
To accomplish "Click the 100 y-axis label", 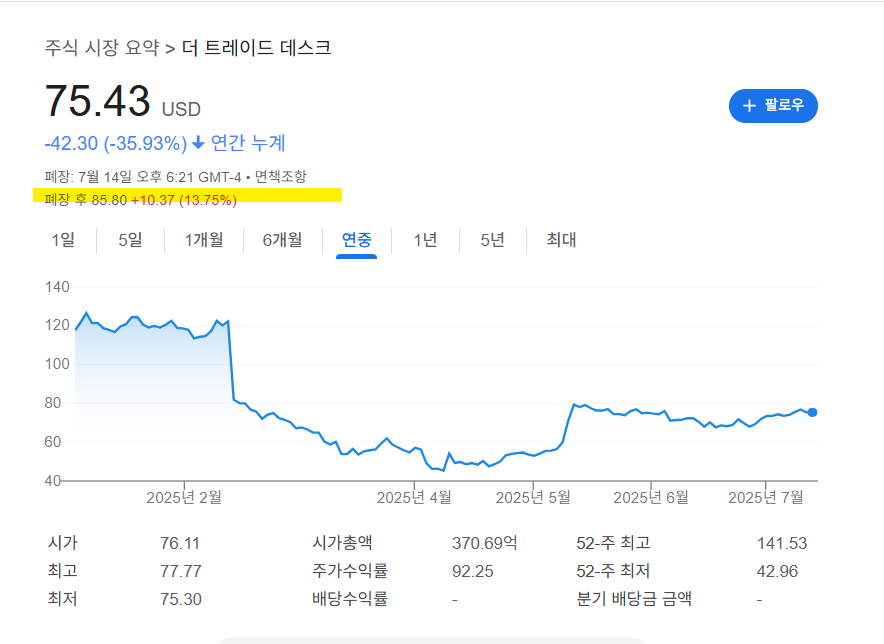I will pos(57,364).
